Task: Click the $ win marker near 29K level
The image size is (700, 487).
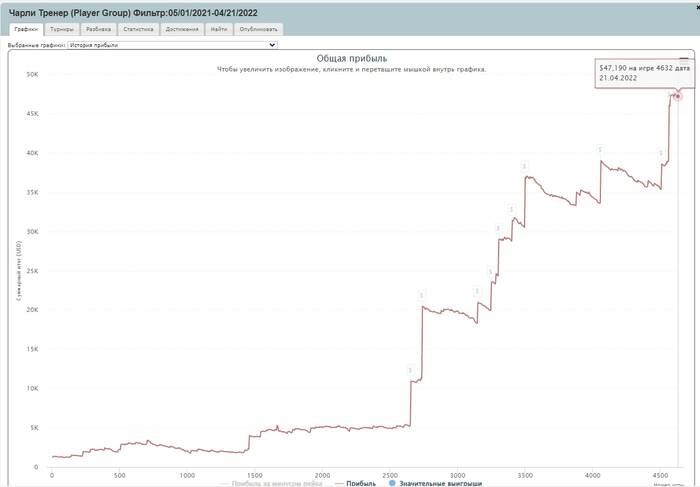Action: point(498,229)
